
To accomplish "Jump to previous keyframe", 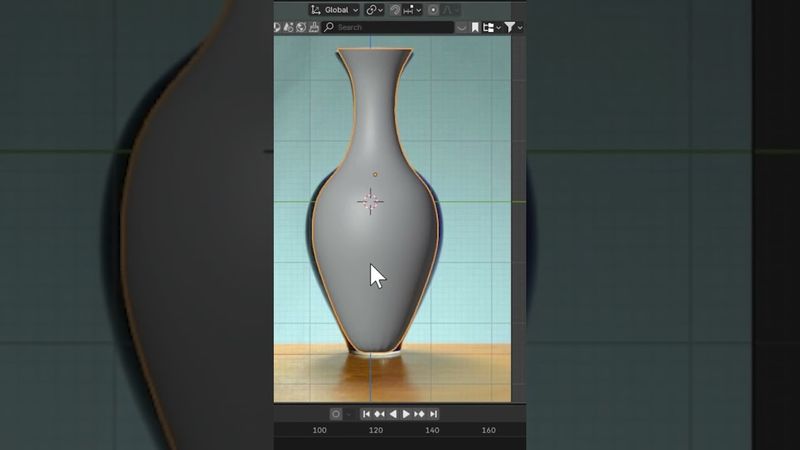I will tap(379, 414).
